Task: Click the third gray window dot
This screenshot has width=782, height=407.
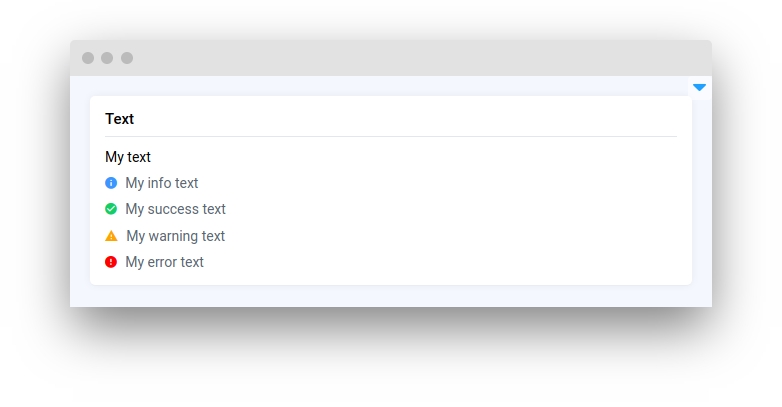Action: (127, 58)
